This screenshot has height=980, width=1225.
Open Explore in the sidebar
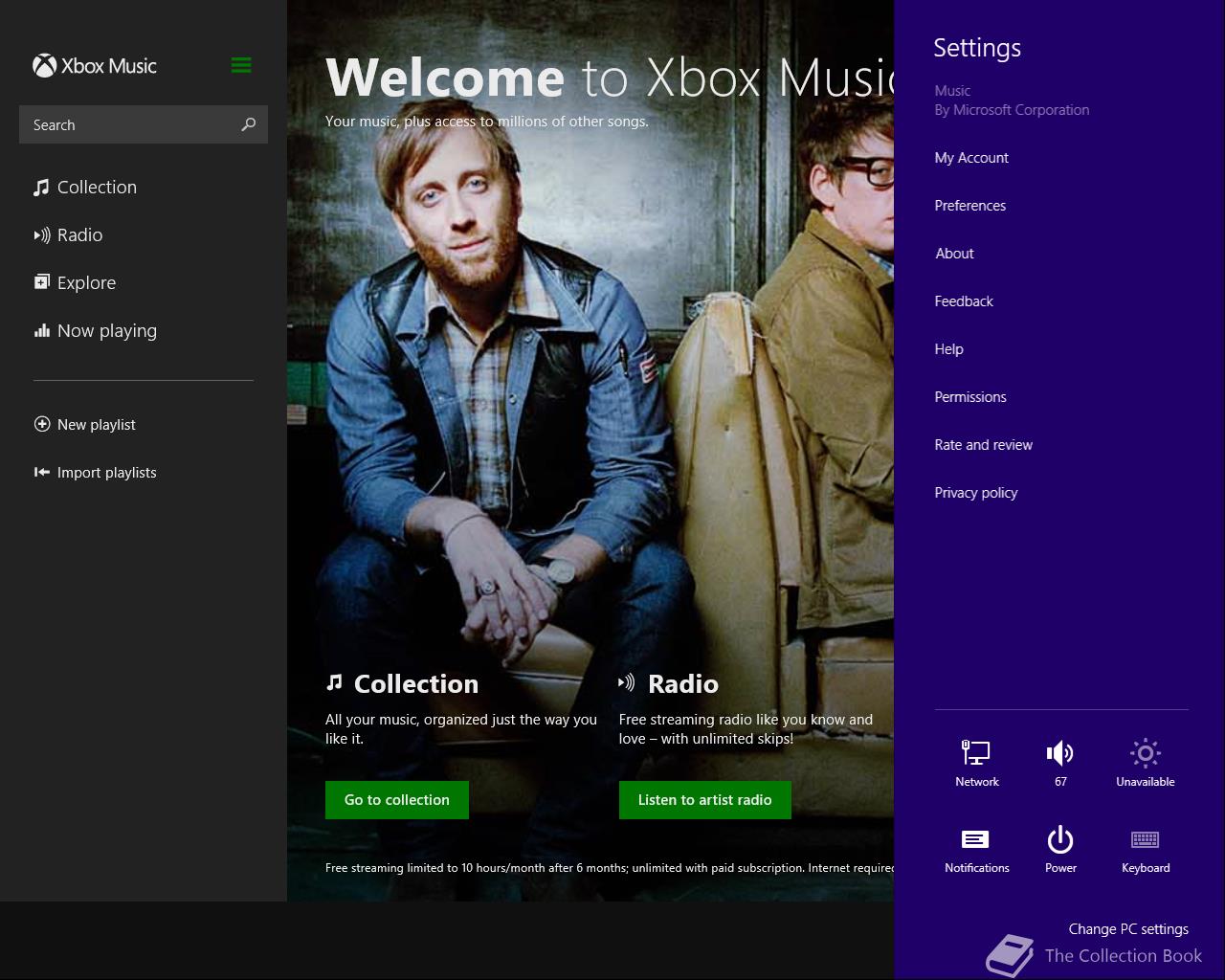point(86,282)
